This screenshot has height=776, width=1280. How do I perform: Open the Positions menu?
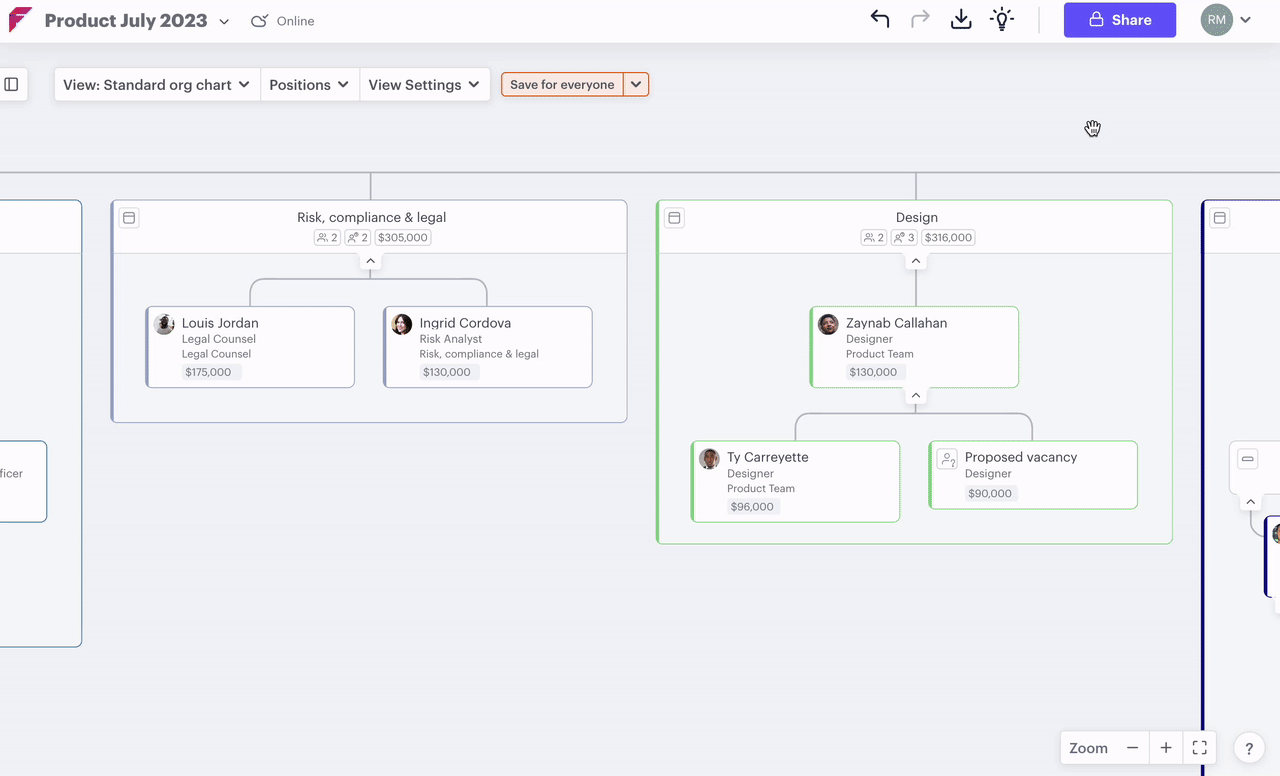click(309, 85)
